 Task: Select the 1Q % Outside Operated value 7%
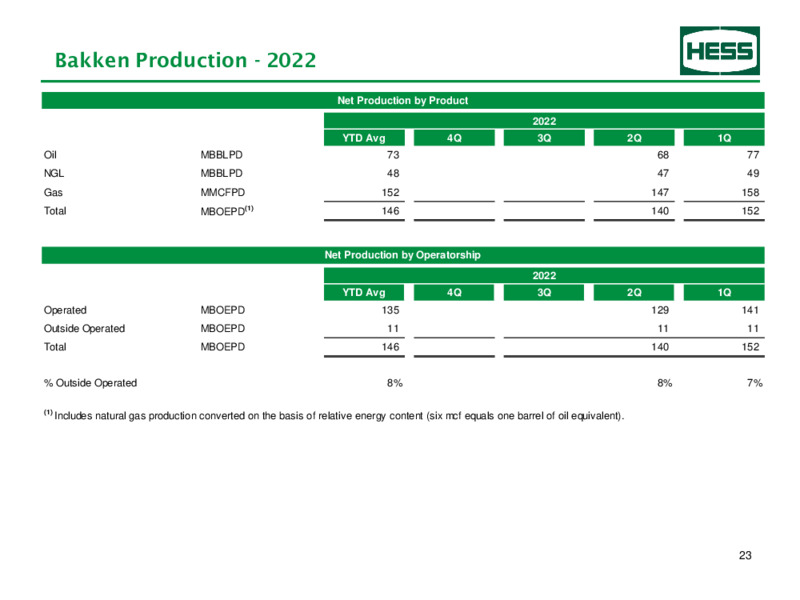tap(755, 383)
